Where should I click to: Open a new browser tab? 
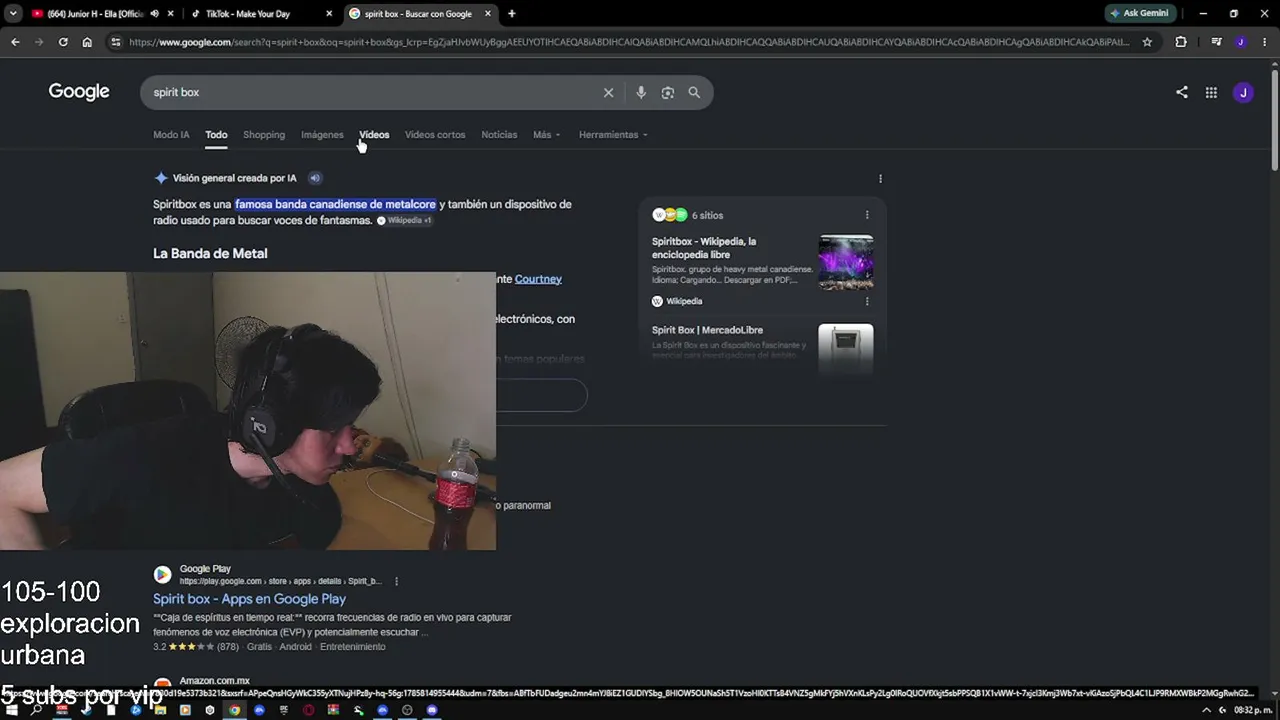pos(512,14)
